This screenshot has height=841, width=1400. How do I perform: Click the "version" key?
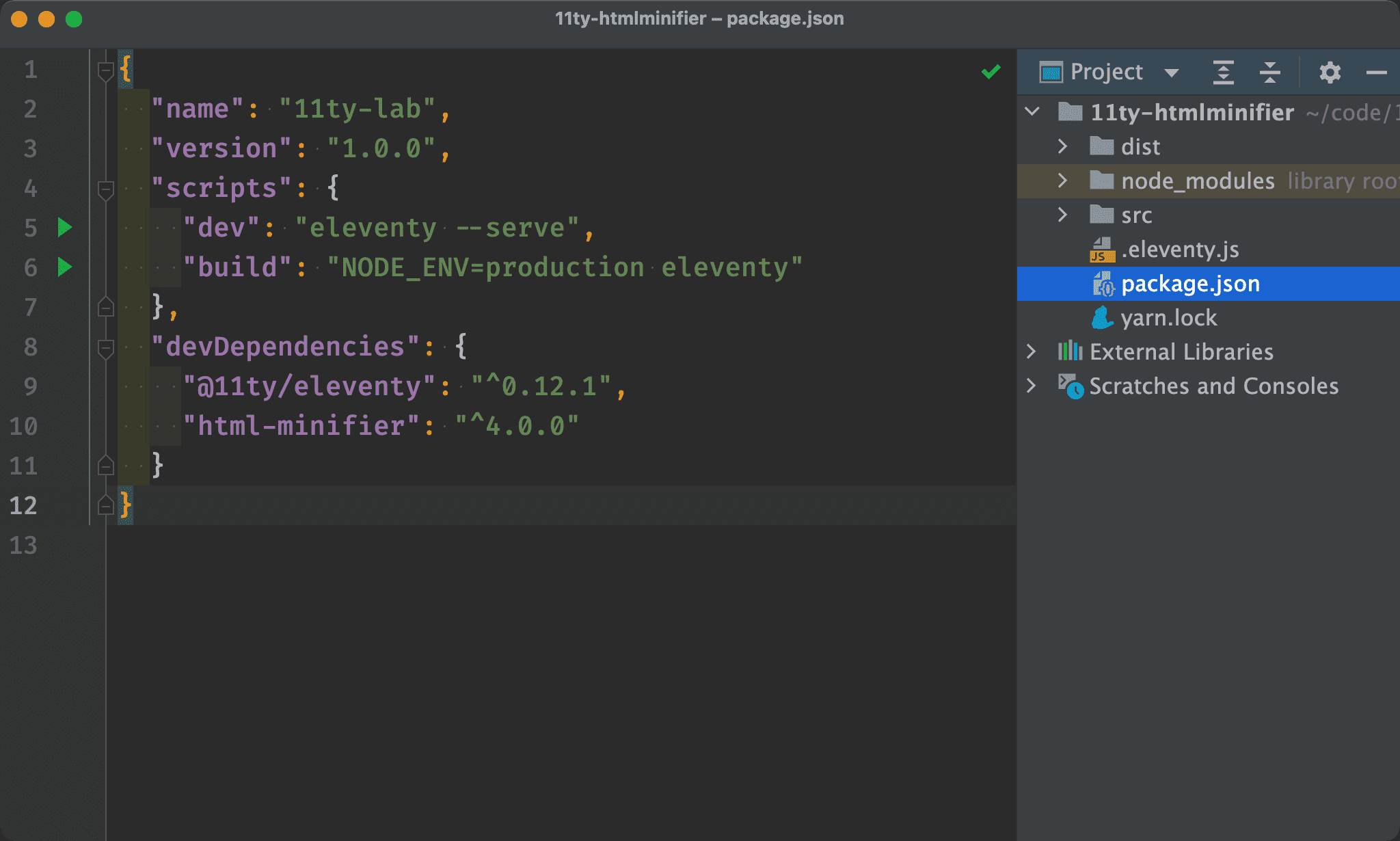pos(221,148)
